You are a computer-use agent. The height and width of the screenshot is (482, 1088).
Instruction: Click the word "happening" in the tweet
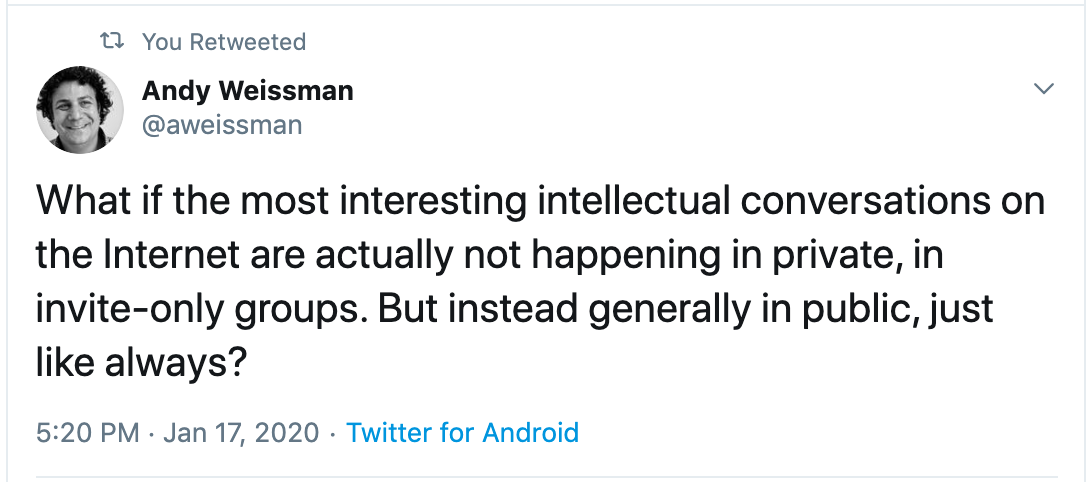point(616,256)
